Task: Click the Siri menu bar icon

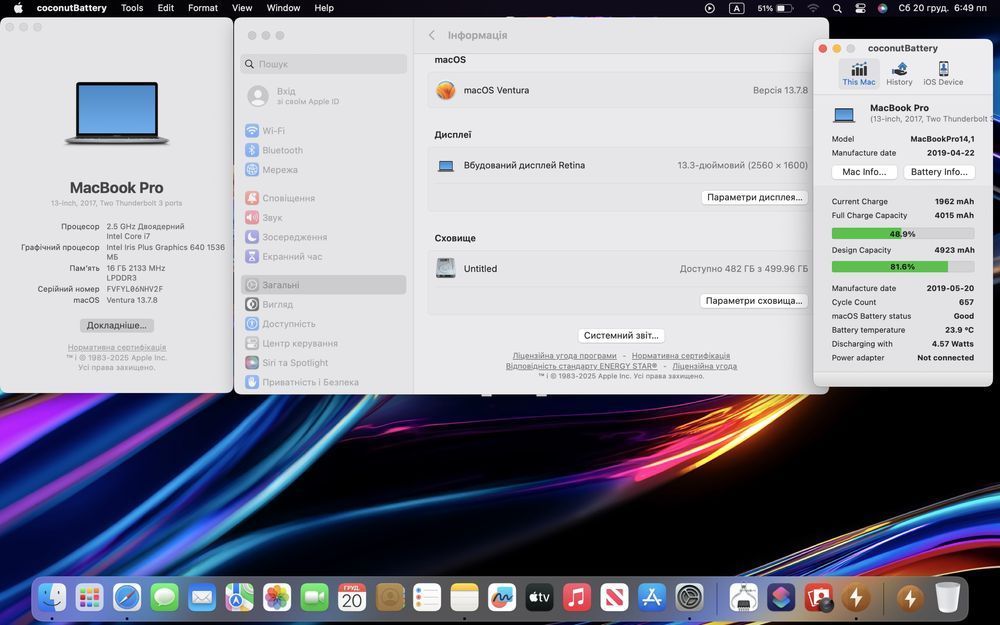Action: pyautogui.click(x=883, y=8)
